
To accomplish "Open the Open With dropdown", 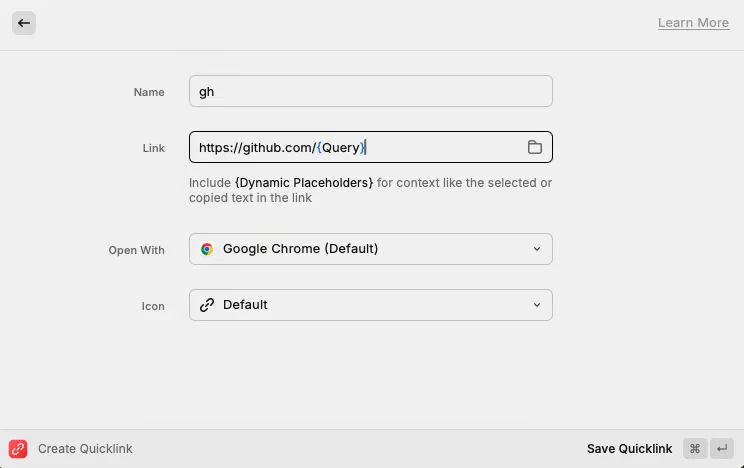I will point(370,249).
